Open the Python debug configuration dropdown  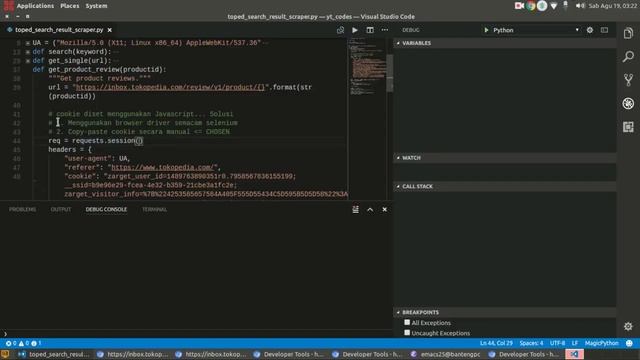536,30
